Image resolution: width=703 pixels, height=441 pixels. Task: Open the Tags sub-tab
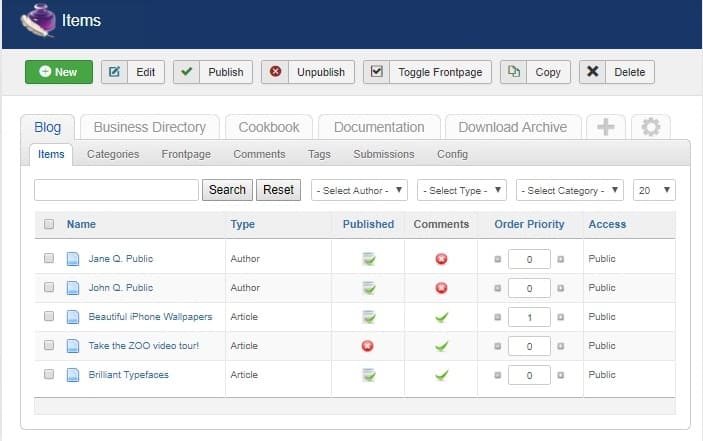pos(319,154)
